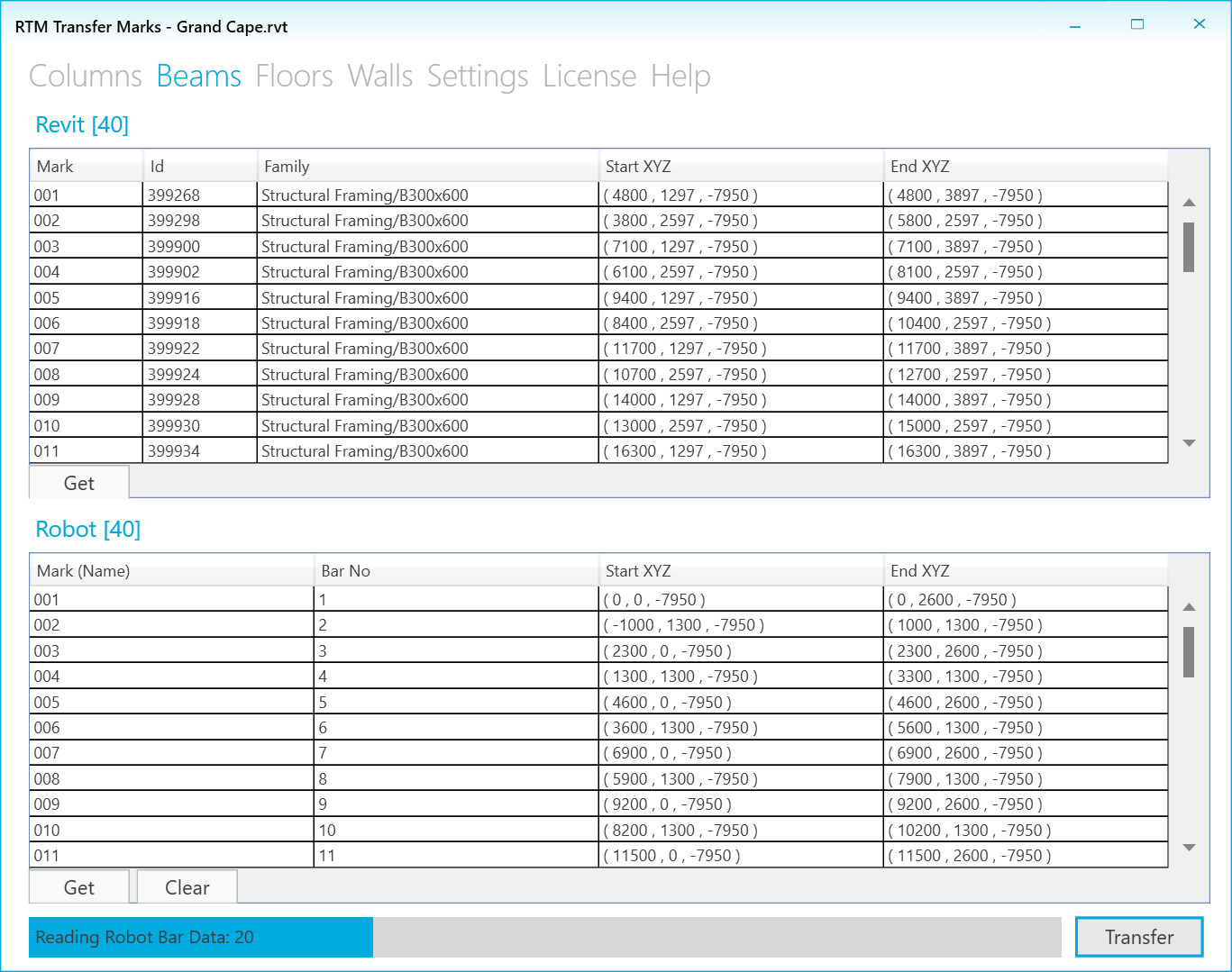Screen dimensions: 1232x972
Task: Click Family cell for Revit mark 003
Action: (428, 247)
